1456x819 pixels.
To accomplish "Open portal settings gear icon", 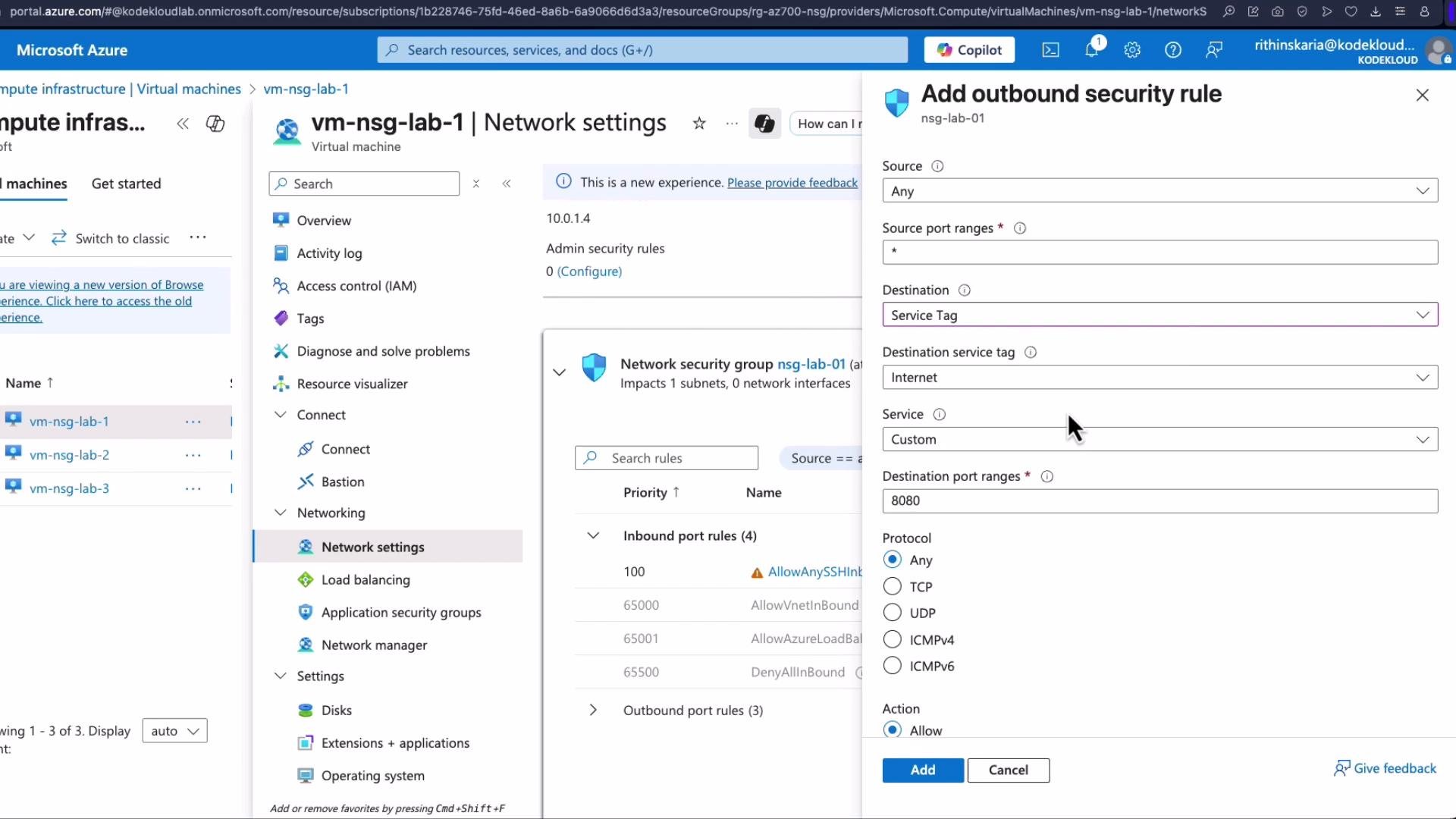I will pos(1132,50).
